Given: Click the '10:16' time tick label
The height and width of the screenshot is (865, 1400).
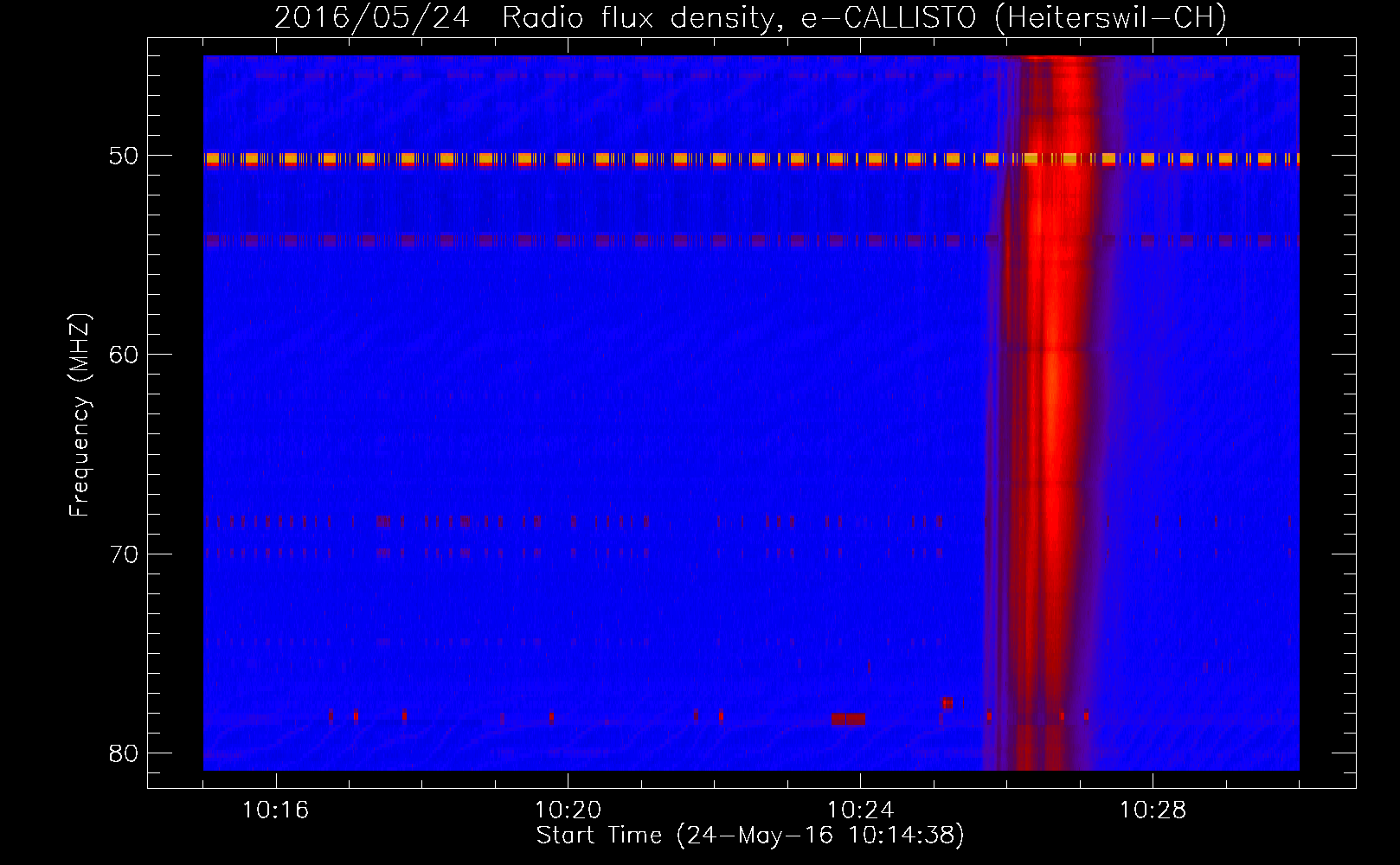Looking at the screenshot, I should tap(276, 811).
